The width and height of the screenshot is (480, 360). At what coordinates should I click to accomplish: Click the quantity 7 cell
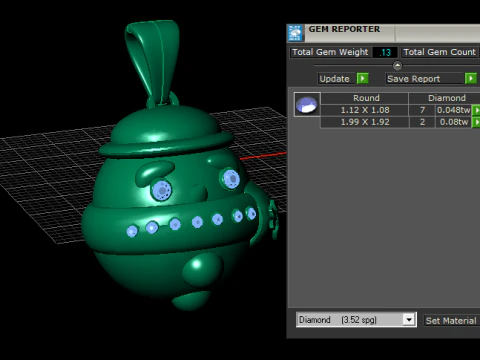pos(422,110)
